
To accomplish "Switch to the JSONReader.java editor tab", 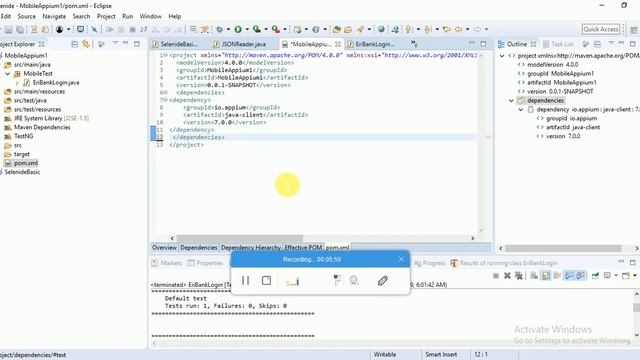I will pos(244,44).
